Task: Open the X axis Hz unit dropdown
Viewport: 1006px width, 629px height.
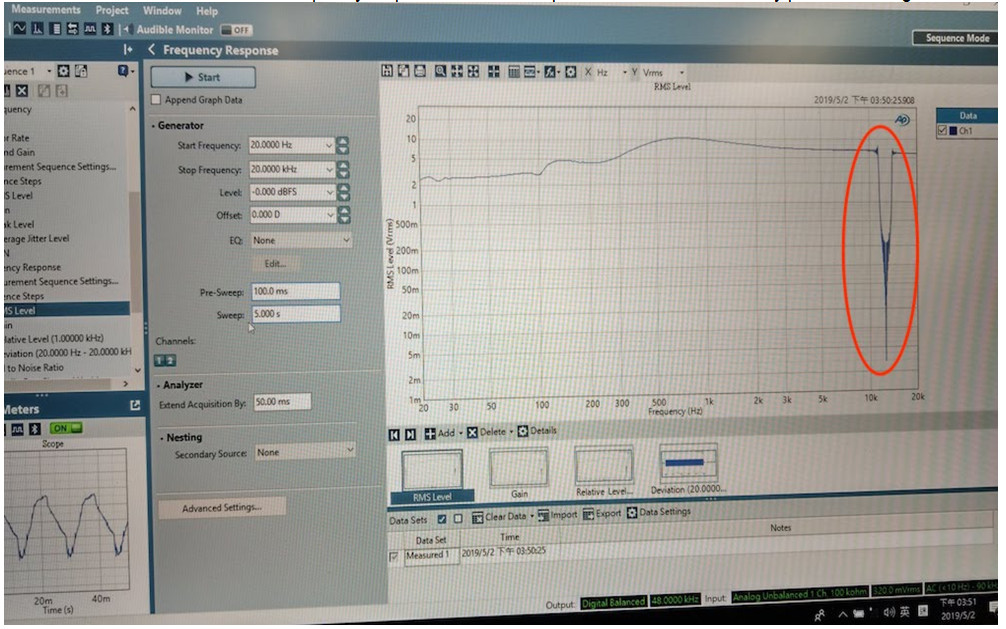Action: (x=624, y=73)
